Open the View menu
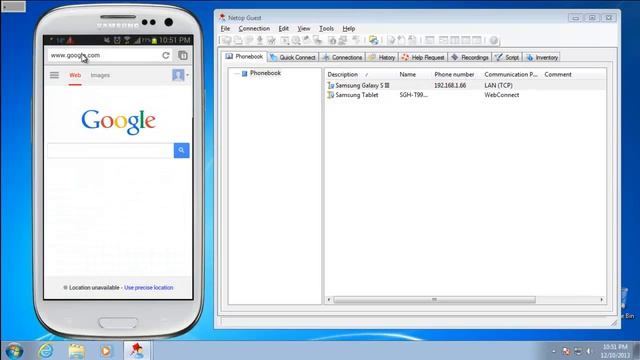The image size is (640, 360). (304, 29)
